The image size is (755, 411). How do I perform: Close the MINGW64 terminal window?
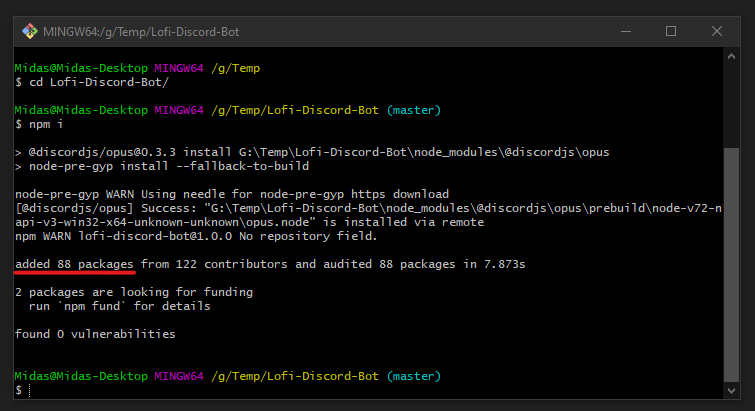[717, 32]
